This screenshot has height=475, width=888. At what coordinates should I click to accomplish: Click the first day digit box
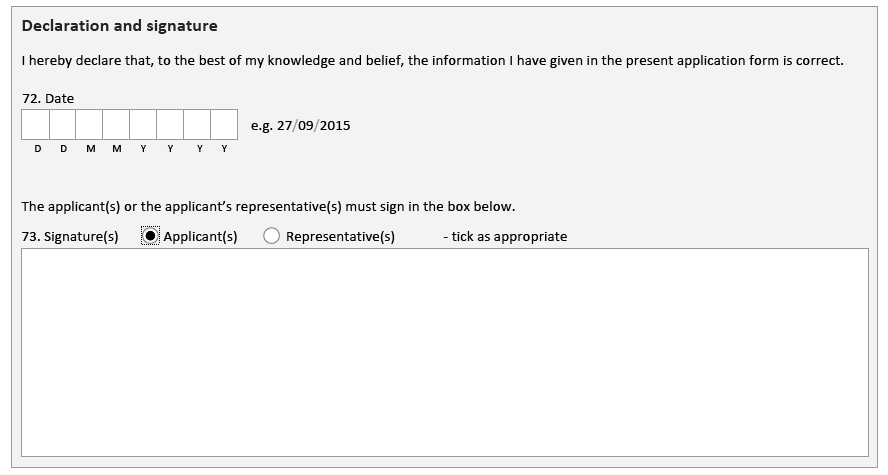pyautogui.click(x=36, y=125)
